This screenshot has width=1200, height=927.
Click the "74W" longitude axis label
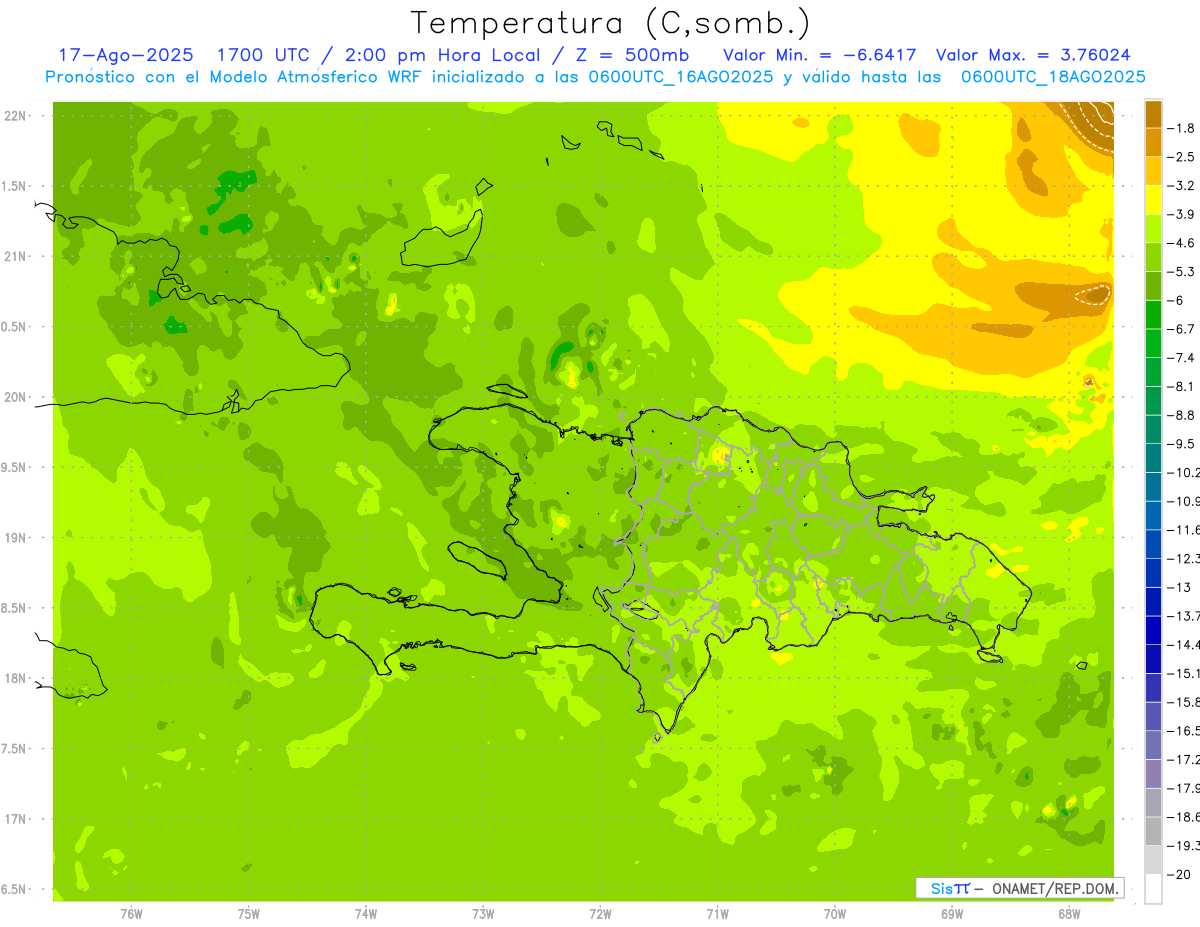(x=366, y=914)
